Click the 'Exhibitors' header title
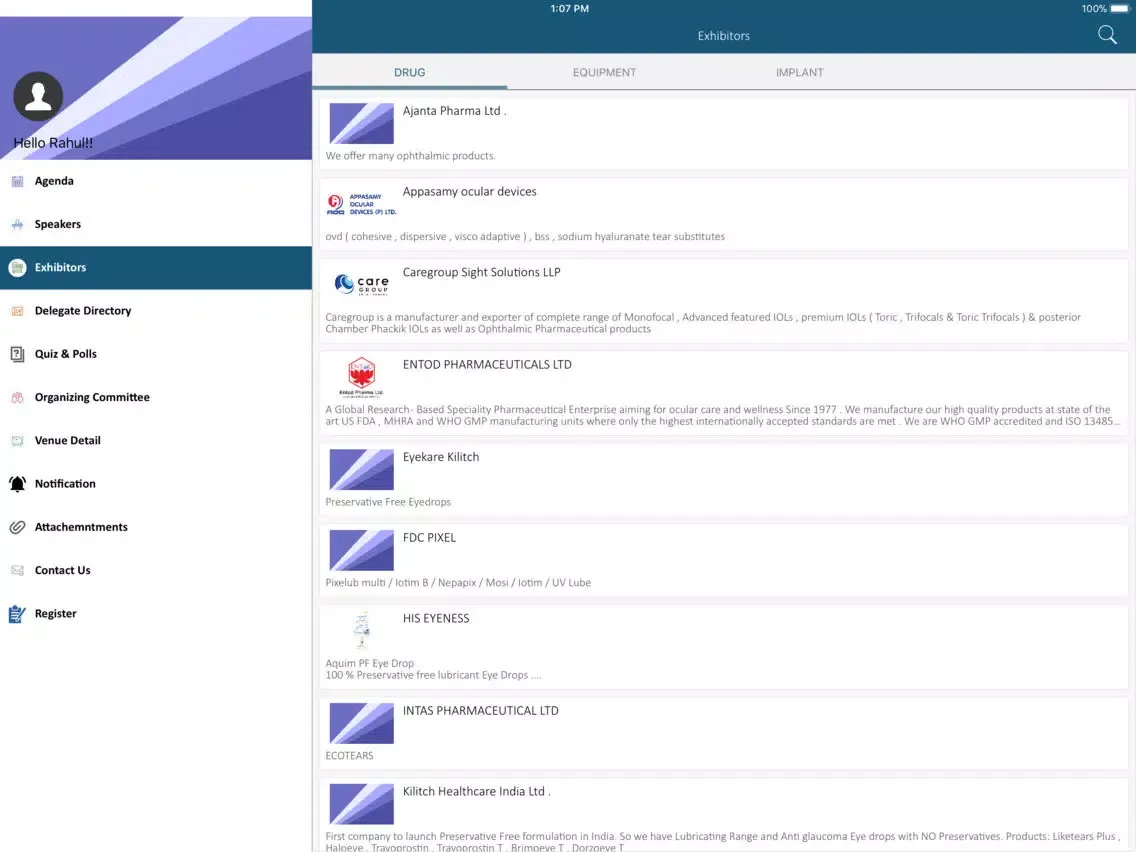This screenshot has height=852, width=1136. point(723,36)
